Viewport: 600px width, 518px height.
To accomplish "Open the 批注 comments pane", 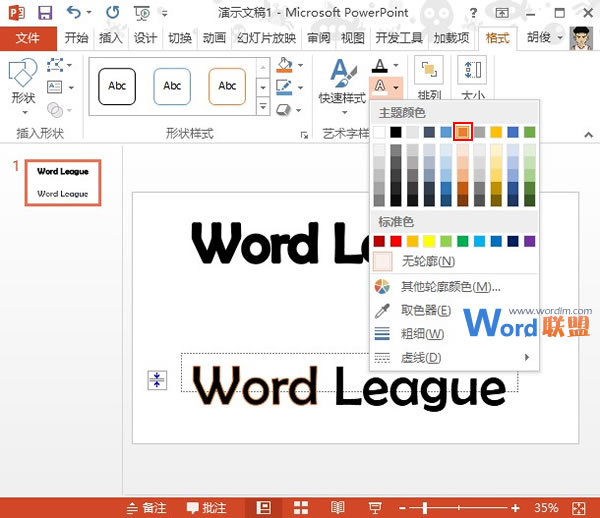I will coord(207,508).
